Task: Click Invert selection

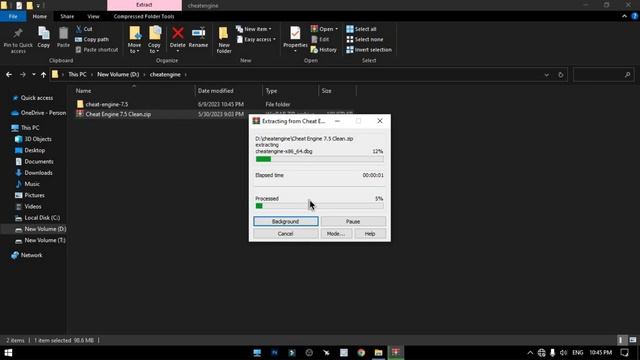Action: pyautogui.click(x=369, y=50)
